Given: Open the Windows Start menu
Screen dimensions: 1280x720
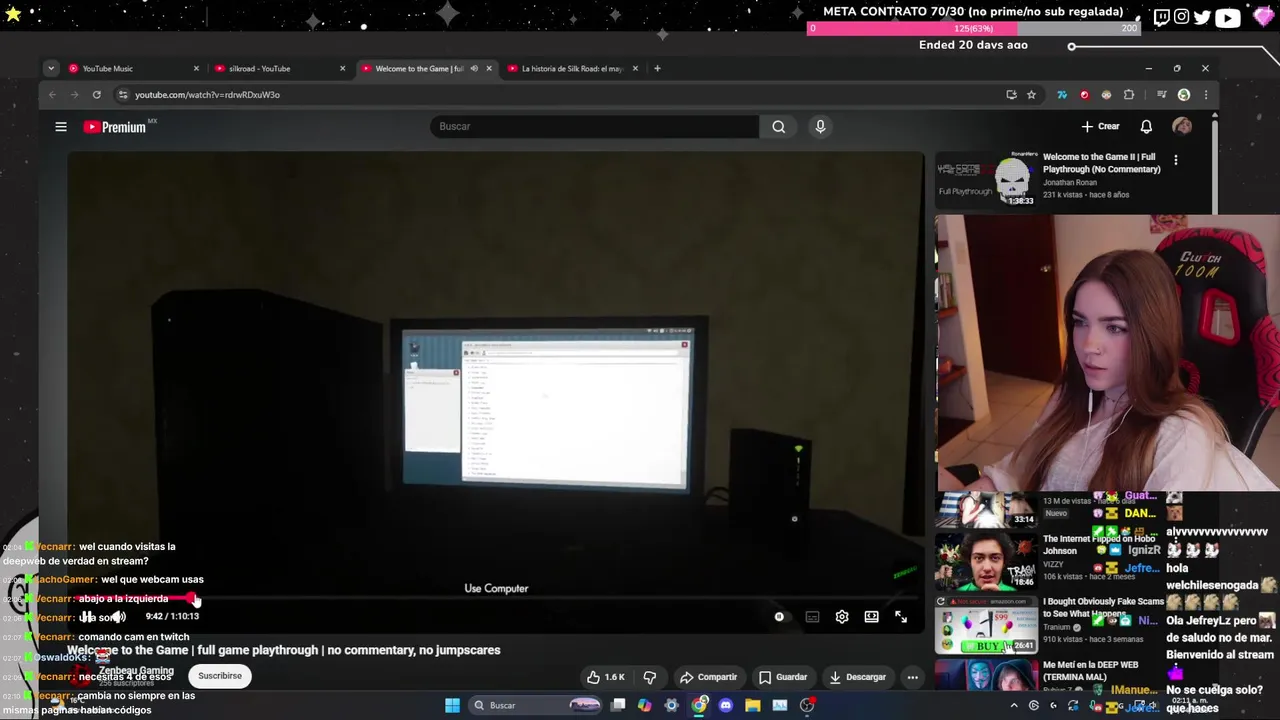Looking at the screenshot, I should (x=452, y=705).
